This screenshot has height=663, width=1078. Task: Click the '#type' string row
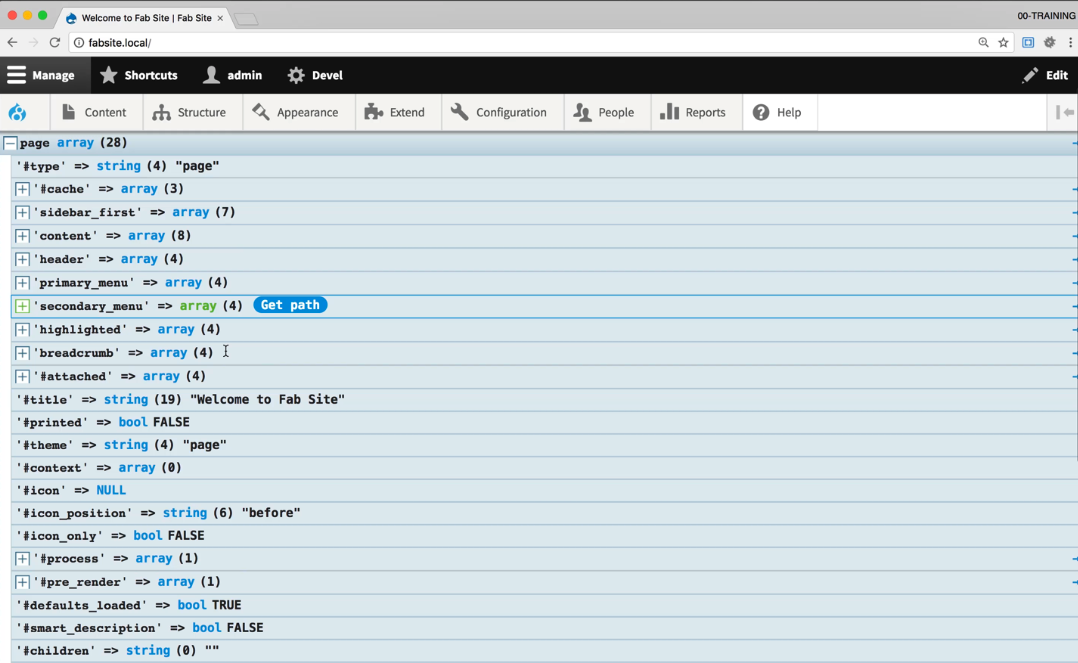click(x=544, y=166)
